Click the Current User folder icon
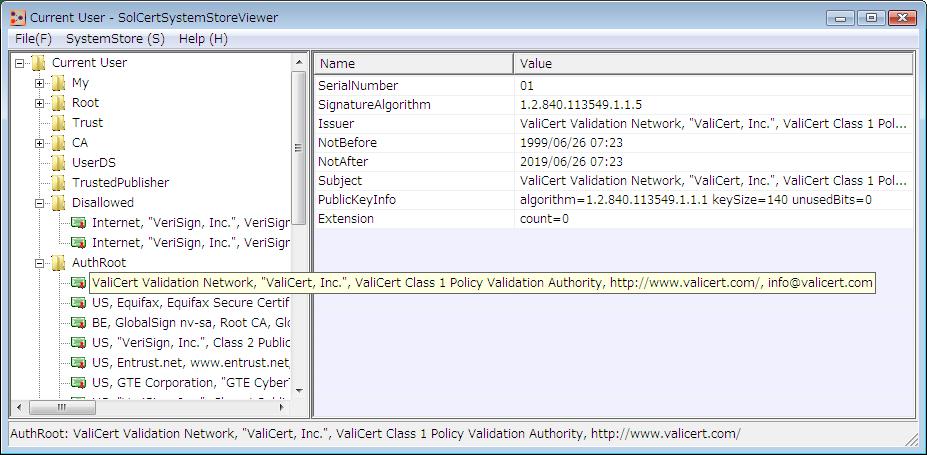This screenshot has height=455, width=927. 38,63
